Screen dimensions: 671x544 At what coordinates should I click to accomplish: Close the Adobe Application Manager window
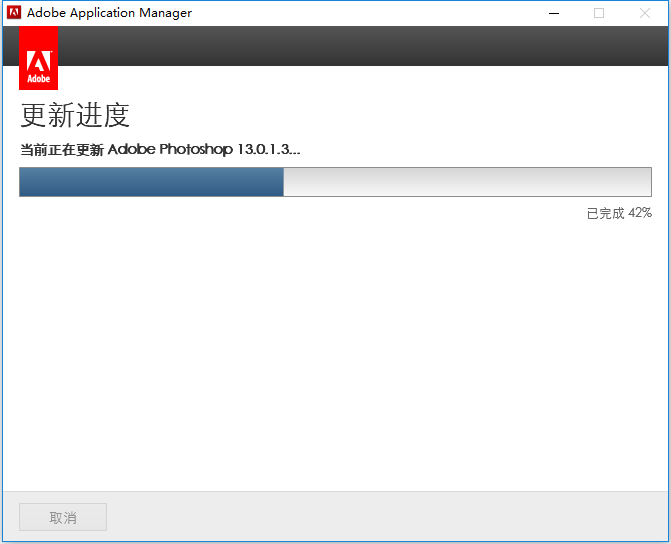pyautogui.click(x=644, y=13)
